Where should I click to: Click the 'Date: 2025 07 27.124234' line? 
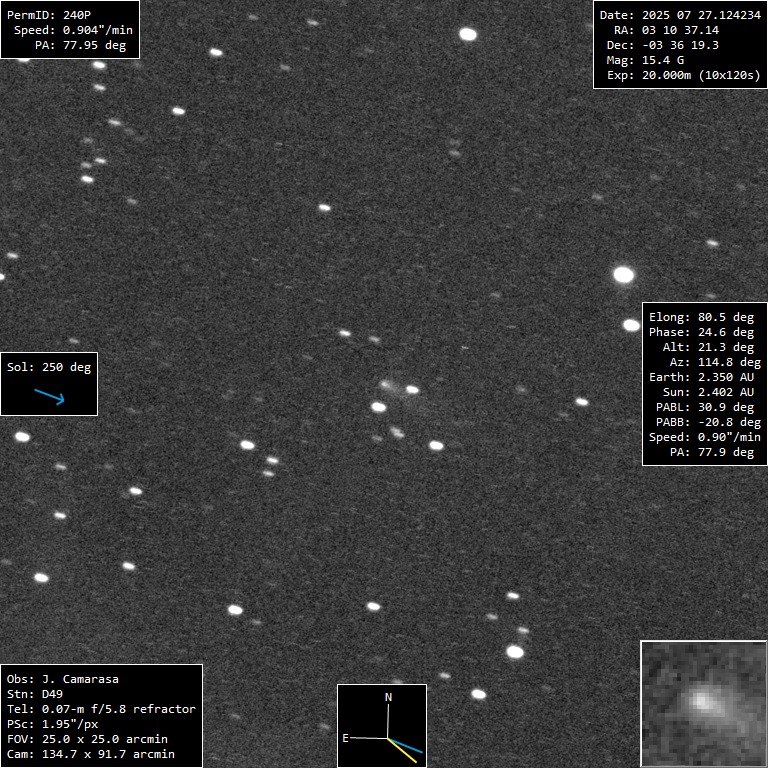click(x=680, y=15)
